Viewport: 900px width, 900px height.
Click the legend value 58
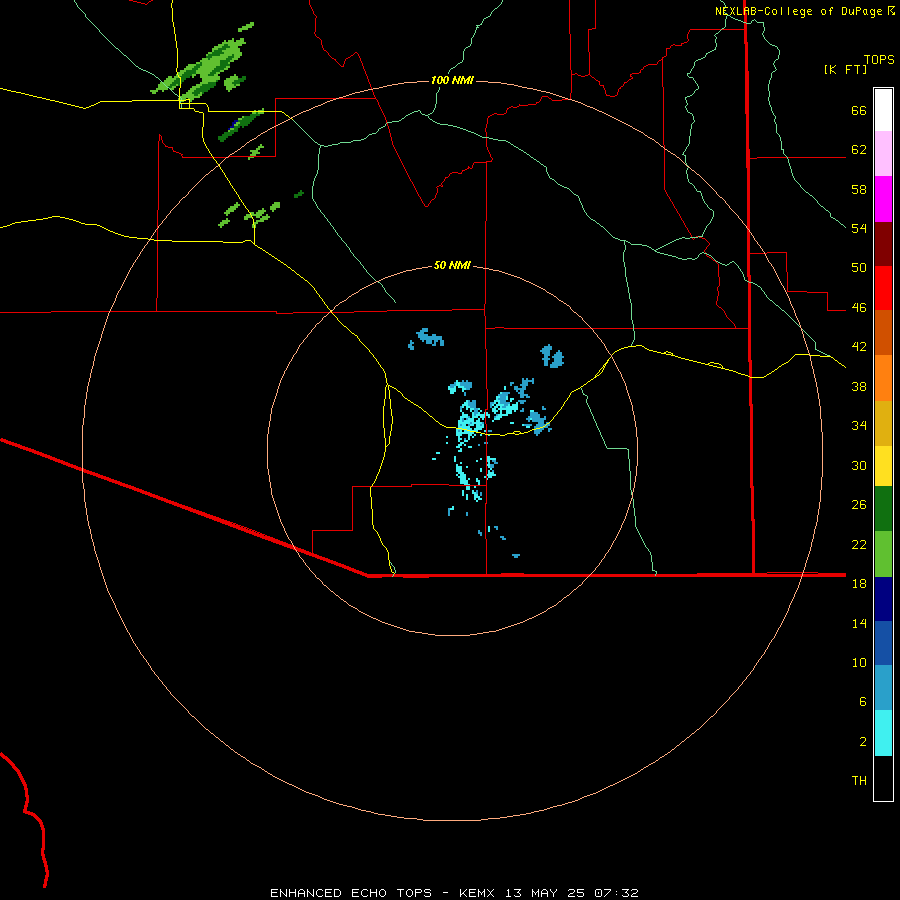click(x=859, y=189)
